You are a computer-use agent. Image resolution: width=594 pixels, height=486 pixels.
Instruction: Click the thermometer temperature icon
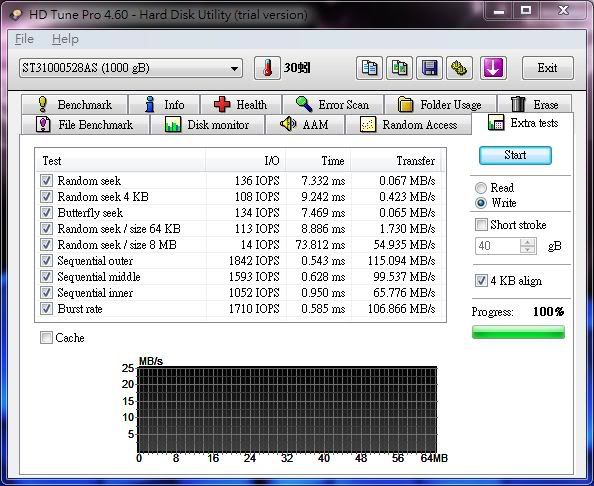click(267, 68)
